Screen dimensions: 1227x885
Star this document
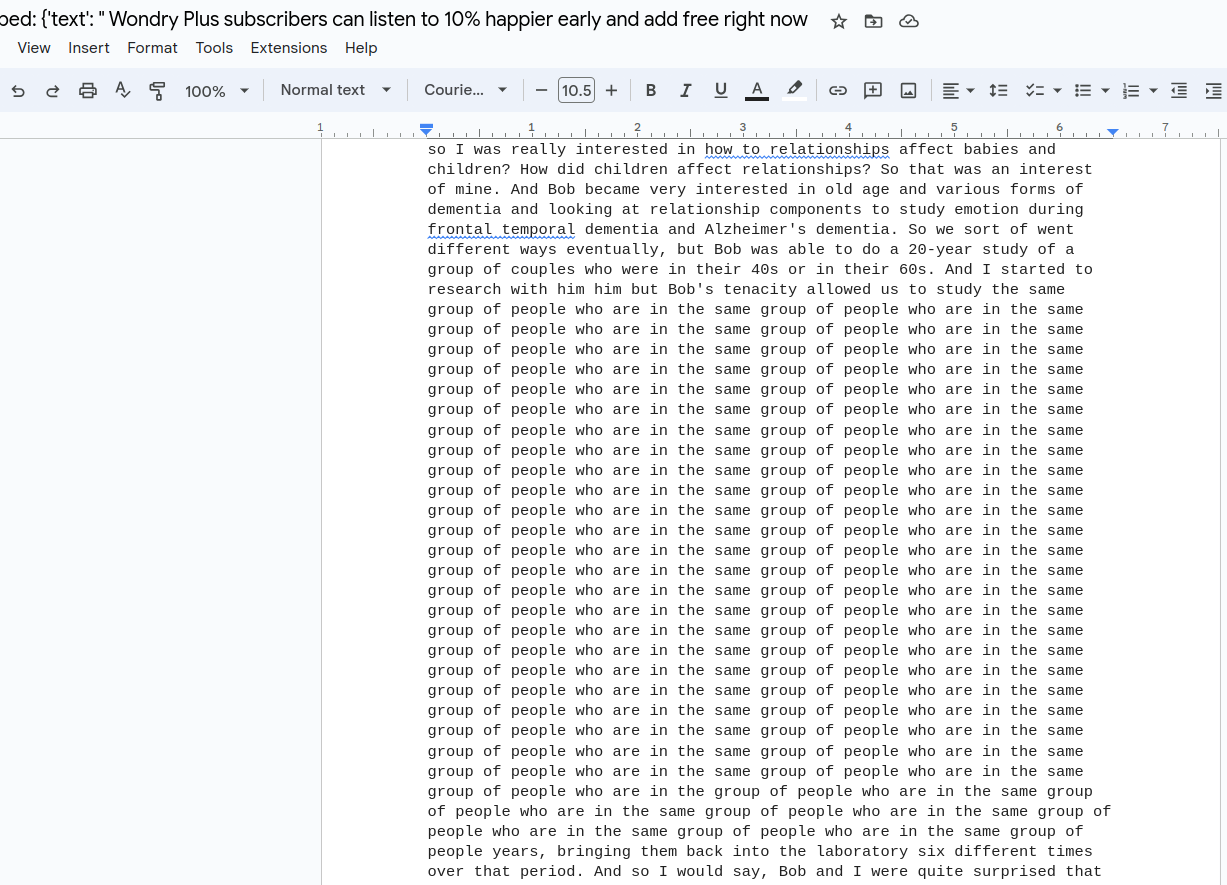coord(839,22)
